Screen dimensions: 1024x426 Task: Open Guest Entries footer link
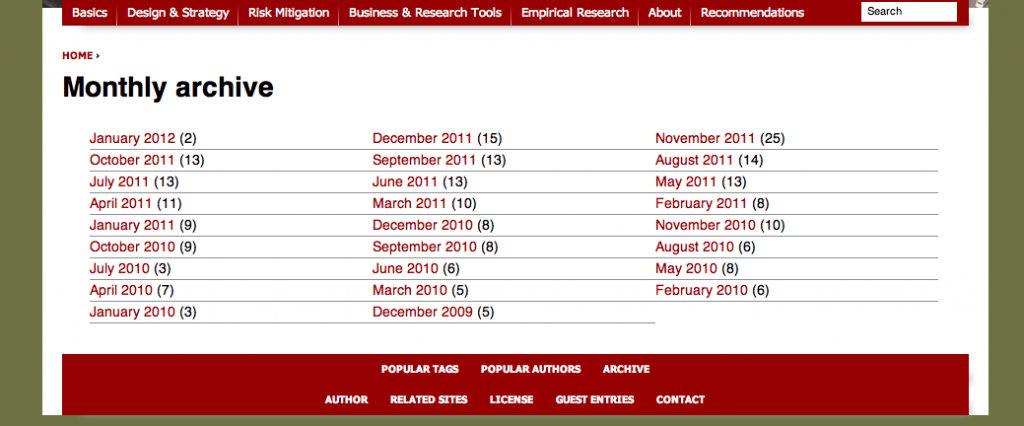pos(595,400)
